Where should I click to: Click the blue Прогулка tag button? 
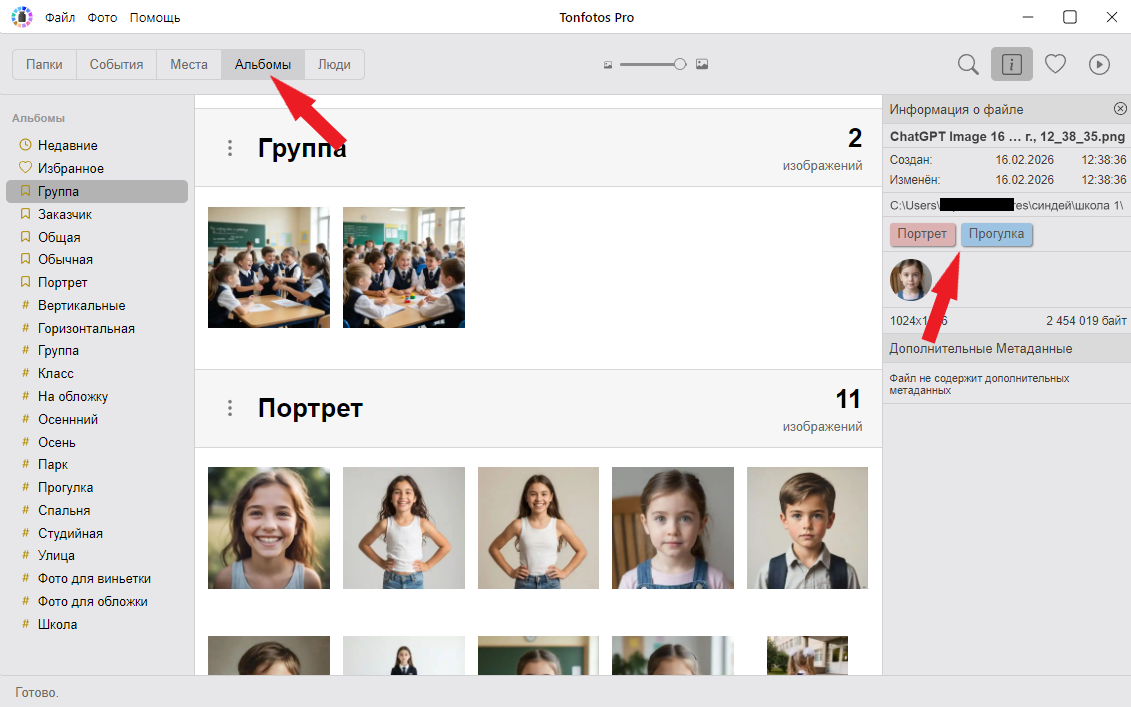996,234
